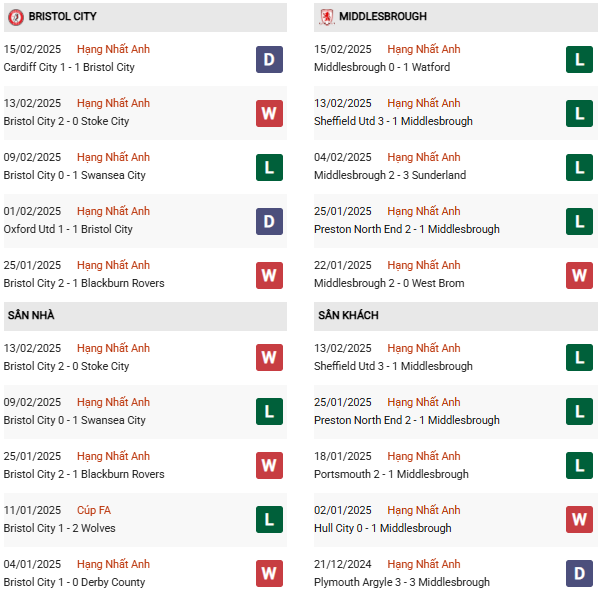Click L badge for Portsmouth vs Middlesbrough
This screenshot has height=594, width=600.
579,466
